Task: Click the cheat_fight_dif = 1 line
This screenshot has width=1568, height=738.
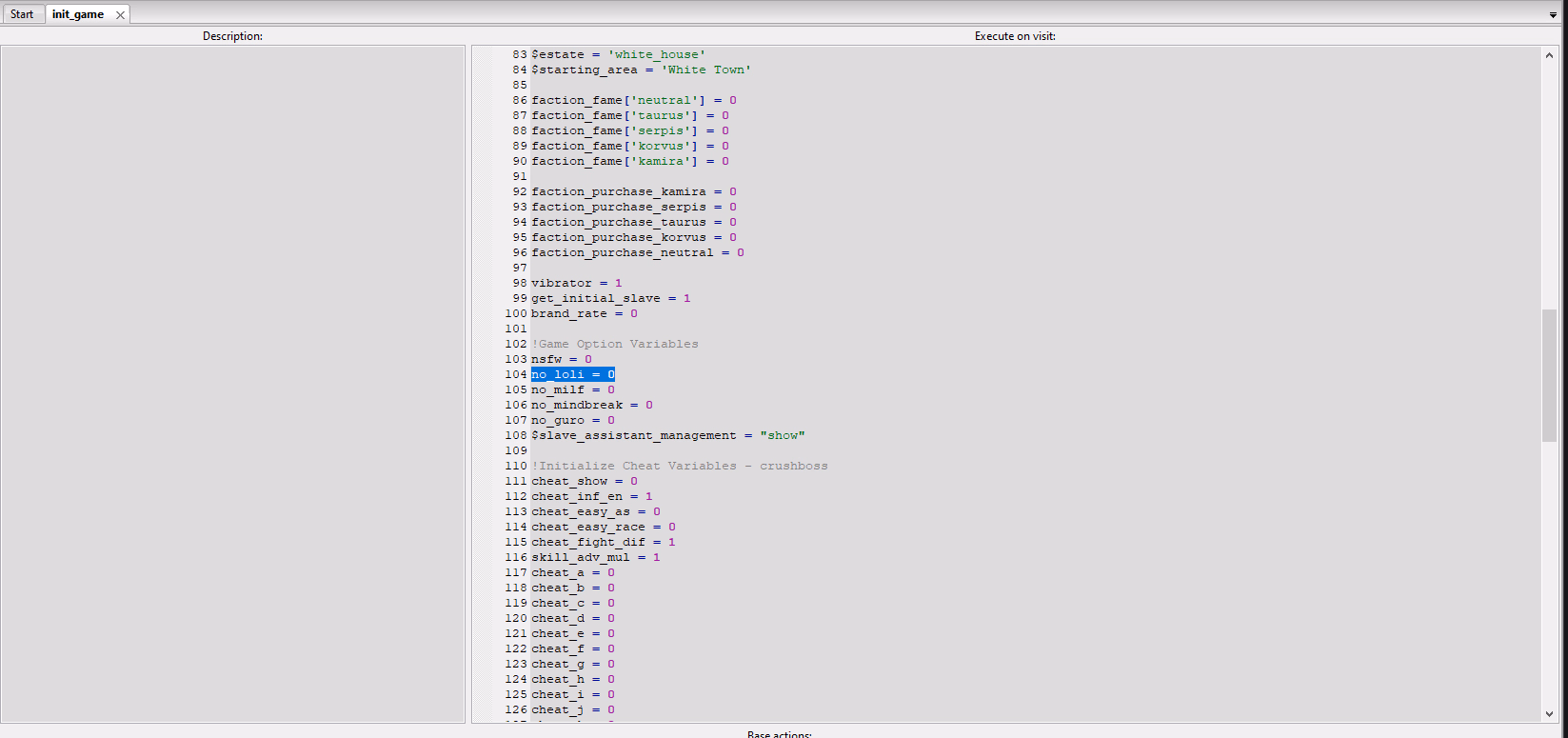Action: point(603,542)
